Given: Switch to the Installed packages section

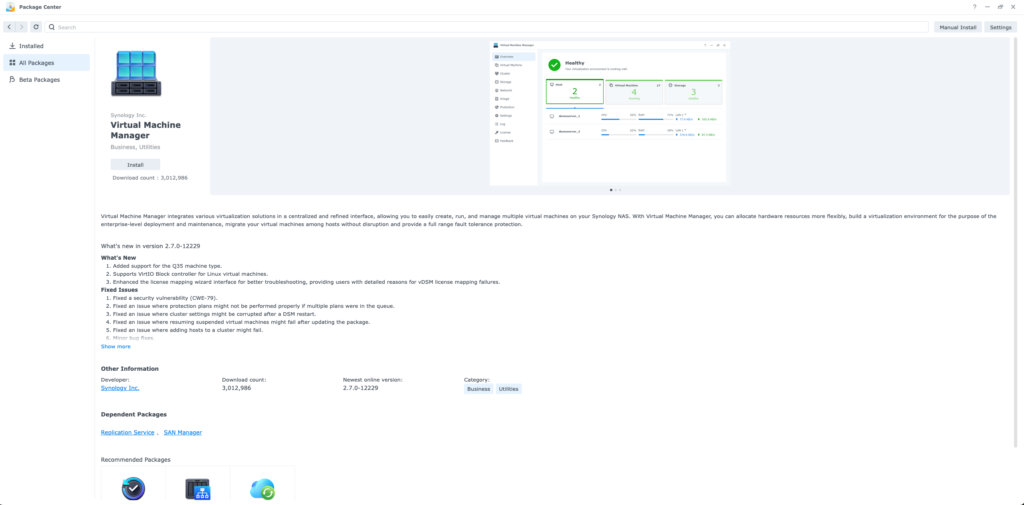Looking at the screenshot, I should [30, 46].
